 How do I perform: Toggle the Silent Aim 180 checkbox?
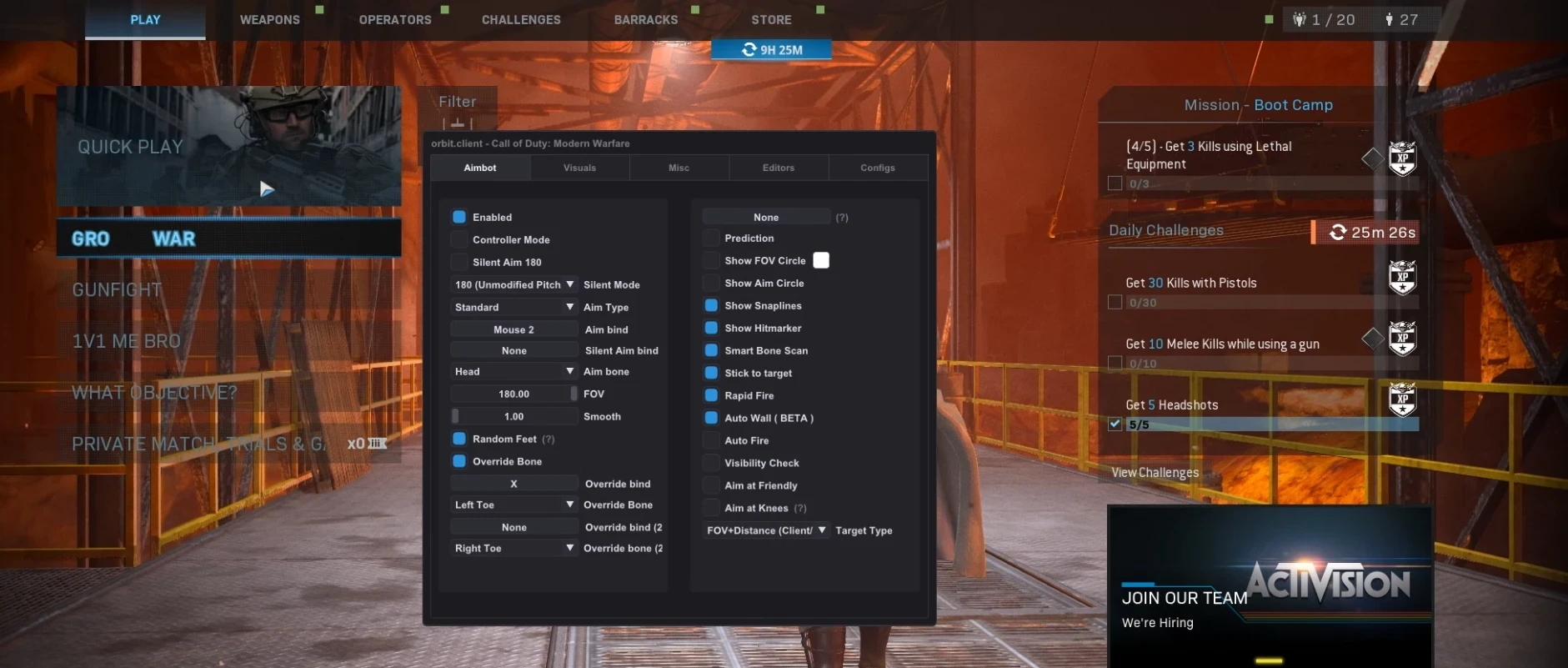[459, 262]
